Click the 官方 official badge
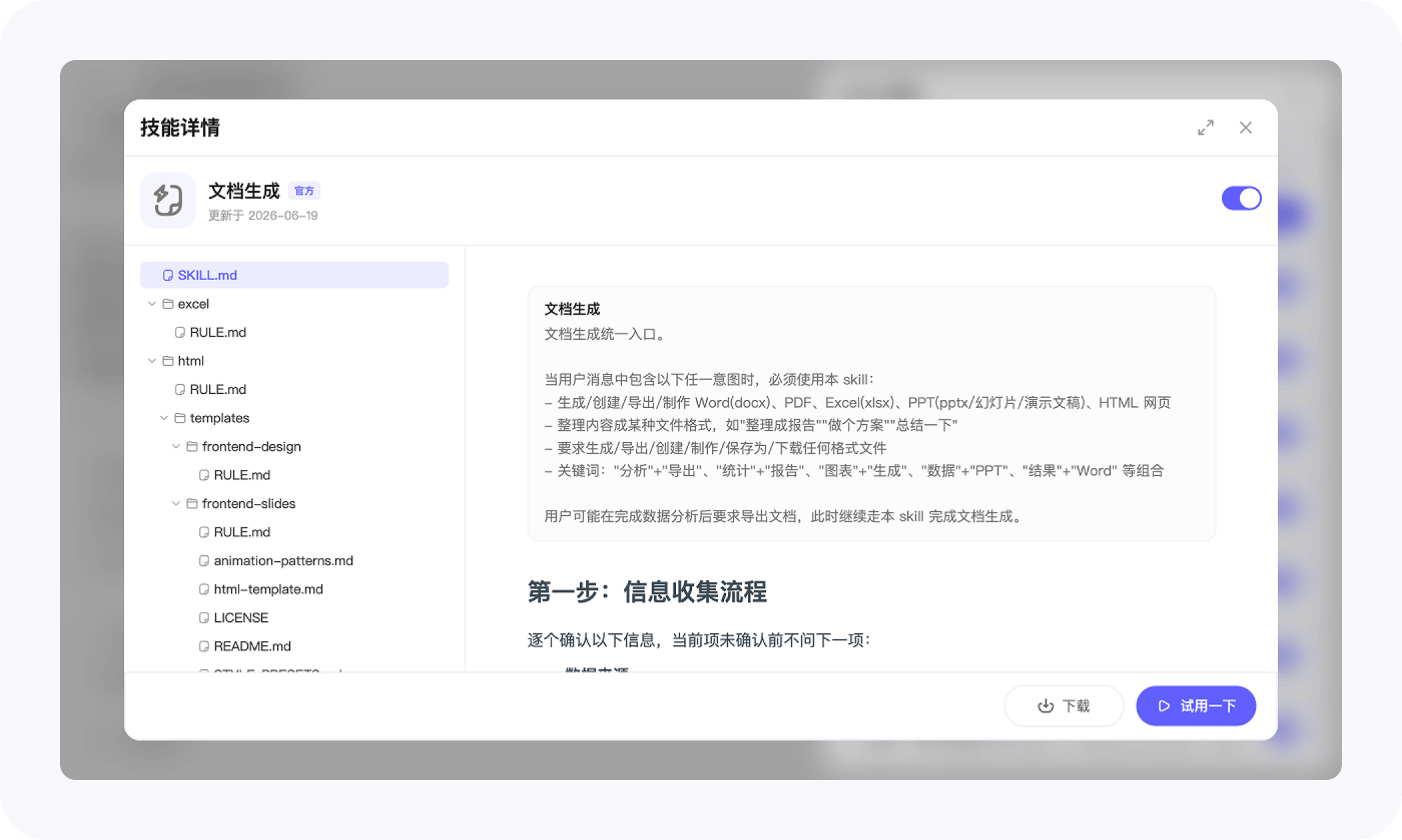 point(304,191)
